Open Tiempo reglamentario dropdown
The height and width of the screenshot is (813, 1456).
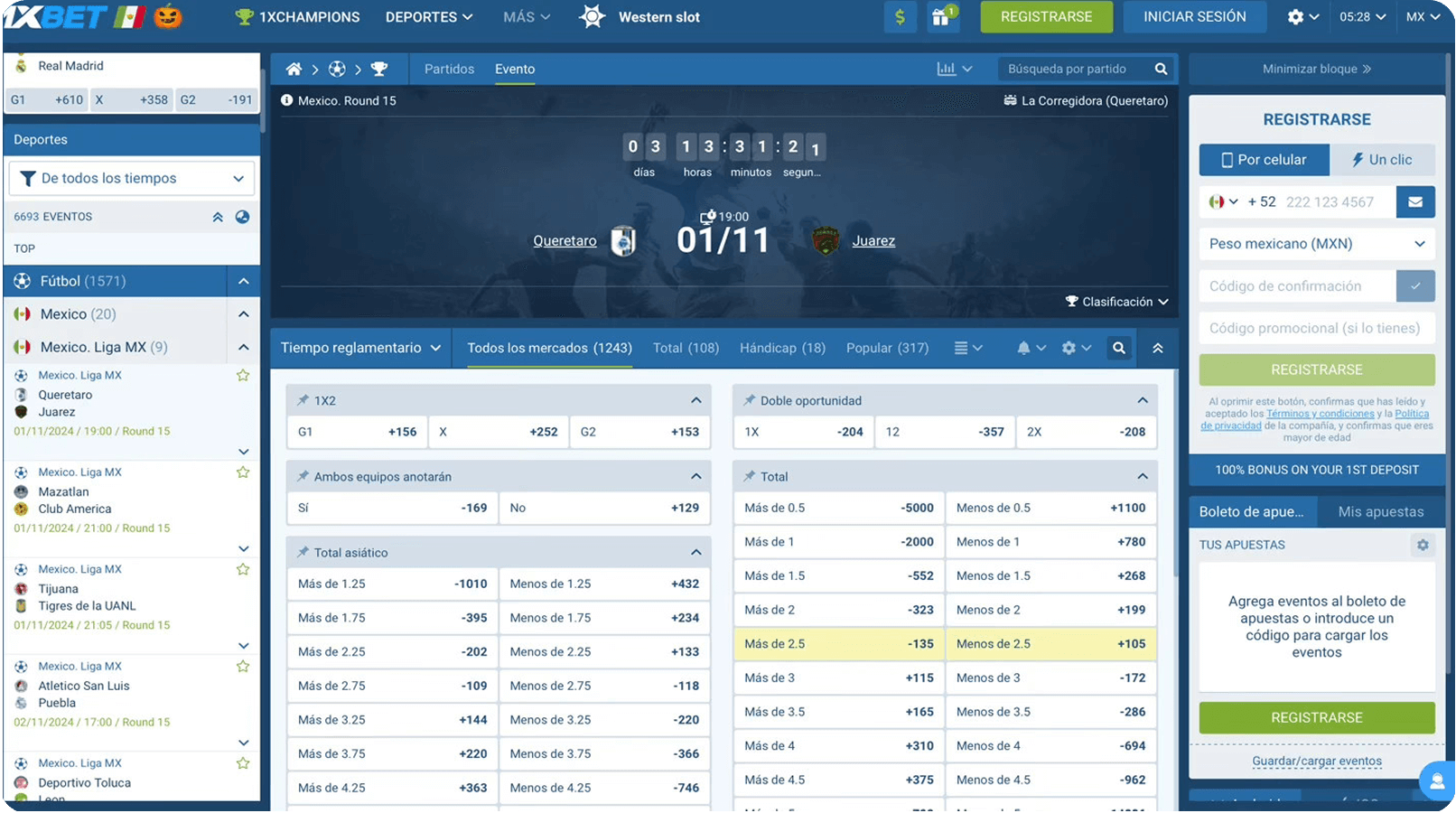pyautogui.click(x=360, y=348)
